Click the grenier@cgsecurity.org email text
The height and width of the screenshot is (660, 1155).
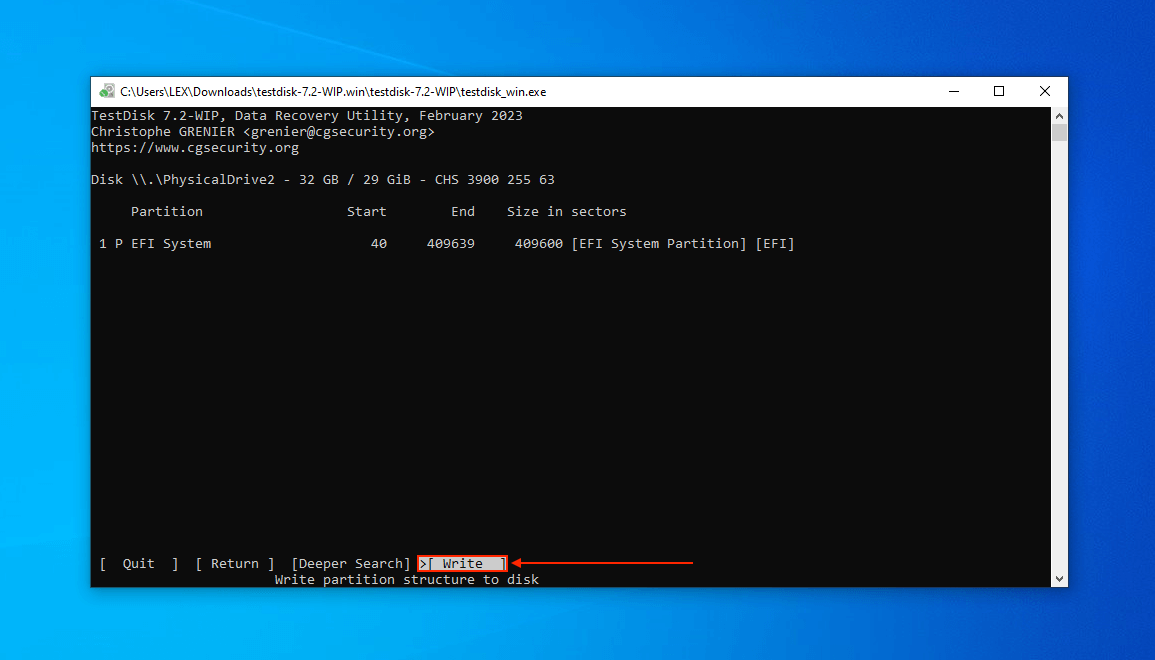point(339,132)
